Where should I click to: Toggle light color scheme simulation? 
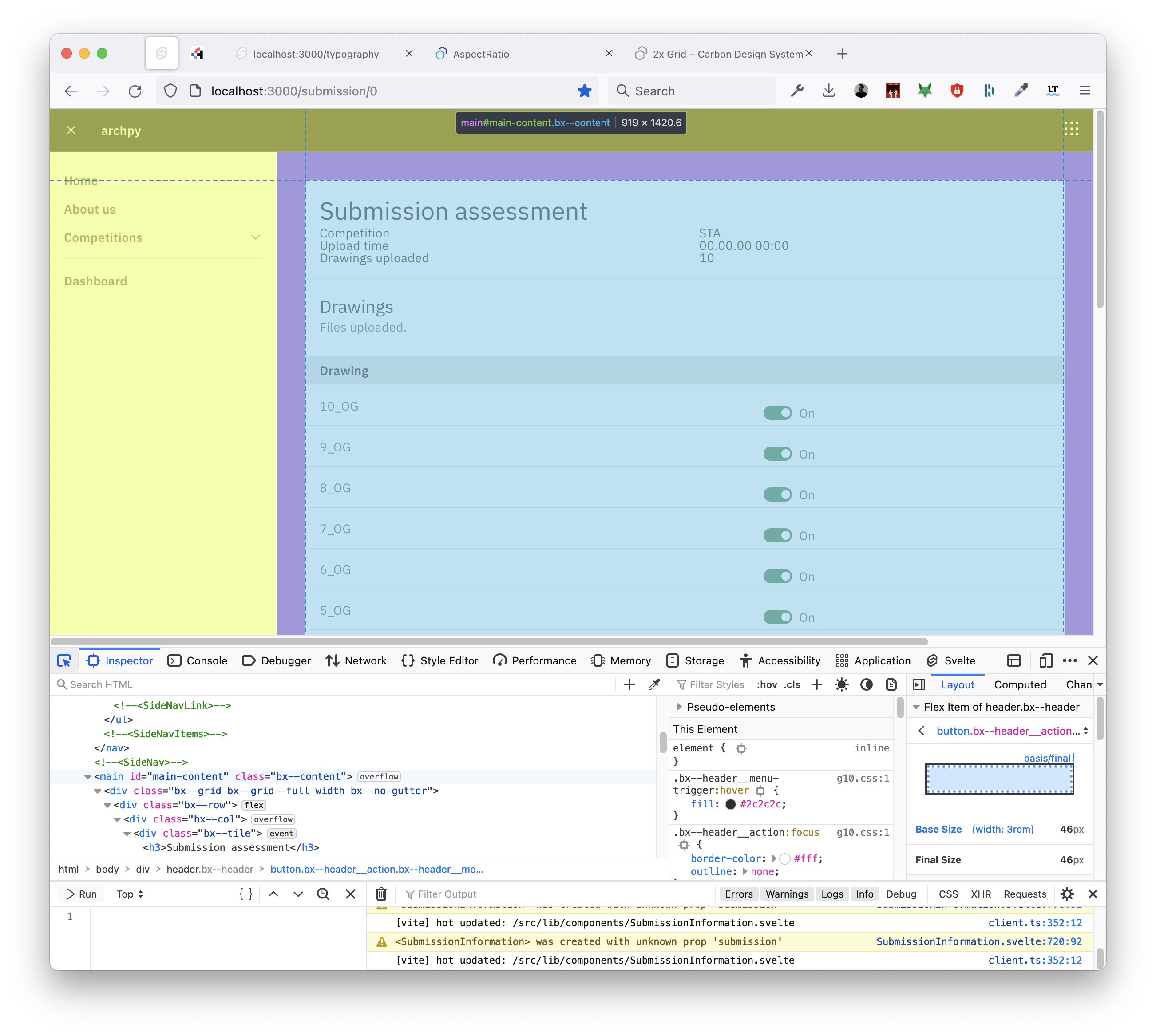click(x=841, y=685)
